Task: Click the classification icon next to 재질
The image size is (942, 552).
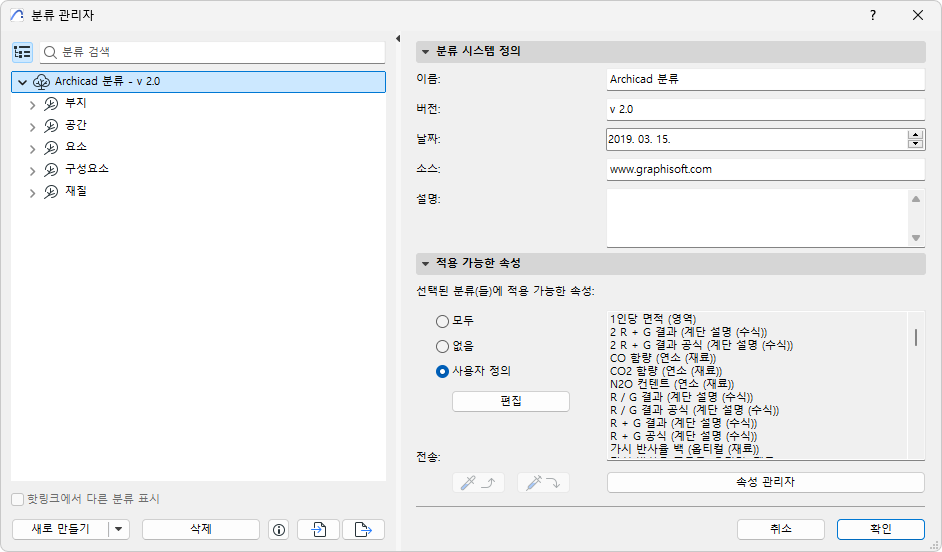Action: [x=51, y=192]
